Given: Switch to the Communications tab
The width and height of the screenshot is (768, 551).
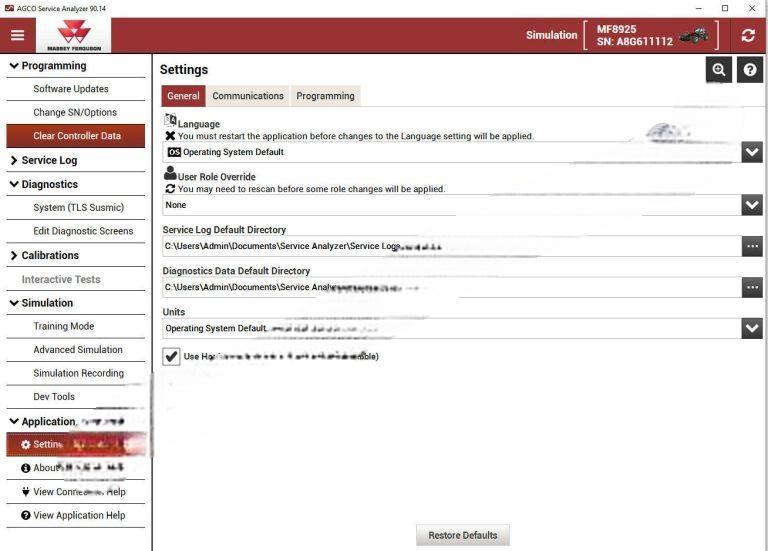Looking at the screenshot, I should (247, 96).
